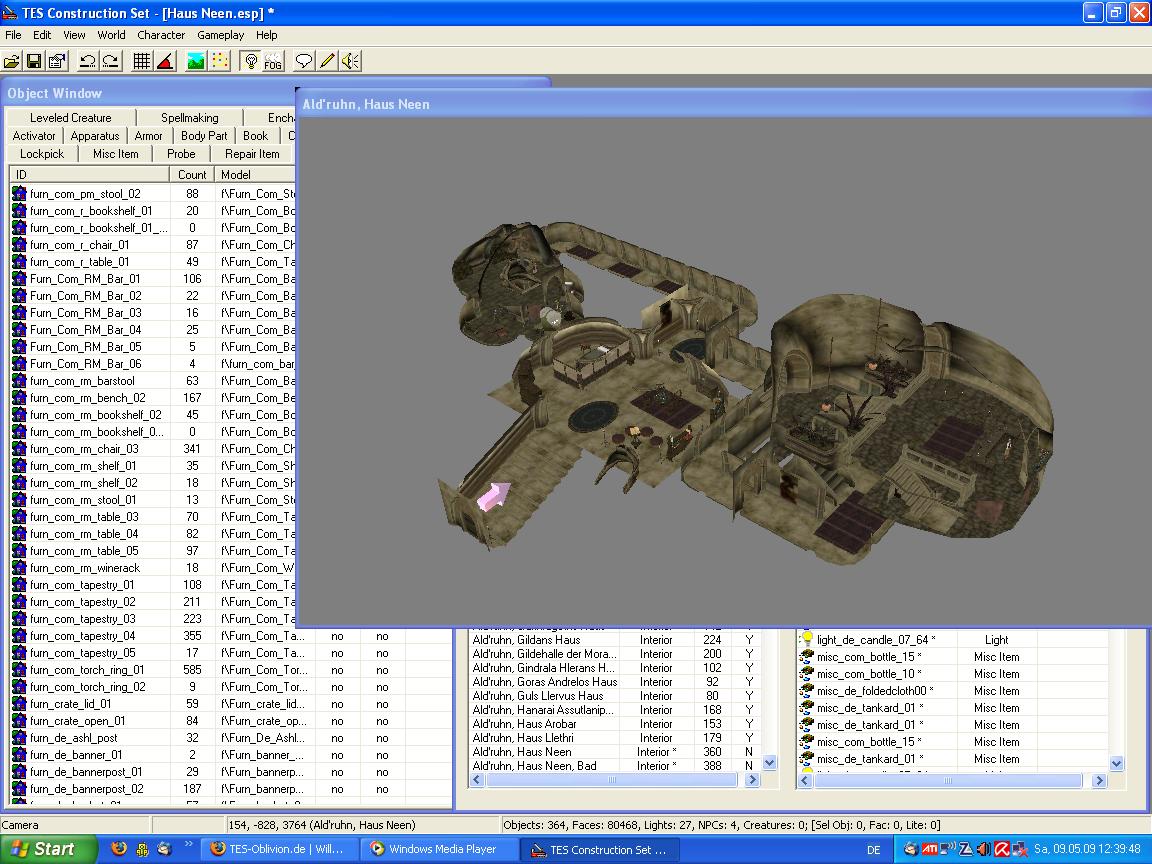
Task: Open the sound editor speaker icon
Action: coord(350,61)
